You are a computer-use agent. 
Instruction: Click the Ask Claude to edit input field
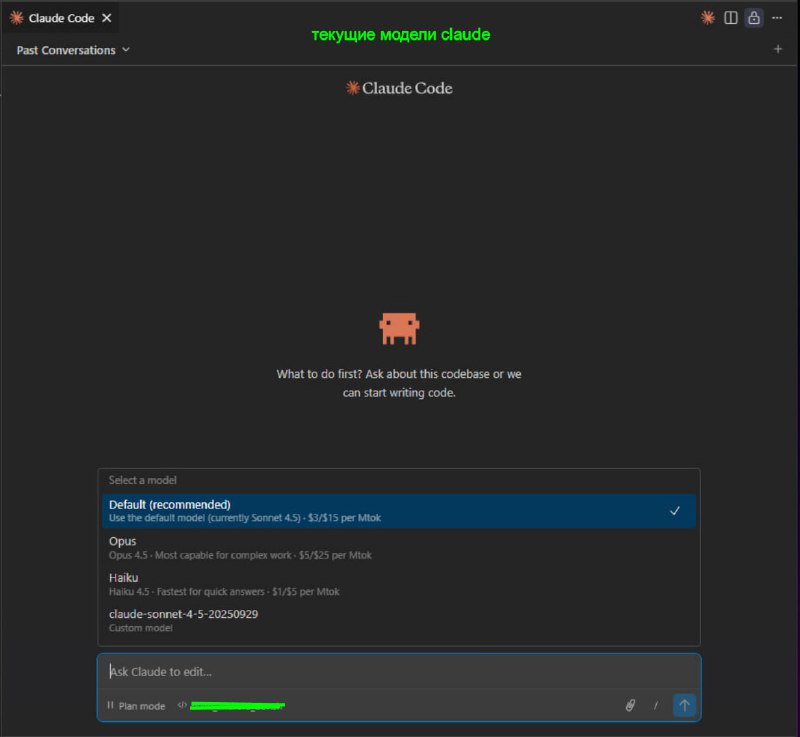399,672
